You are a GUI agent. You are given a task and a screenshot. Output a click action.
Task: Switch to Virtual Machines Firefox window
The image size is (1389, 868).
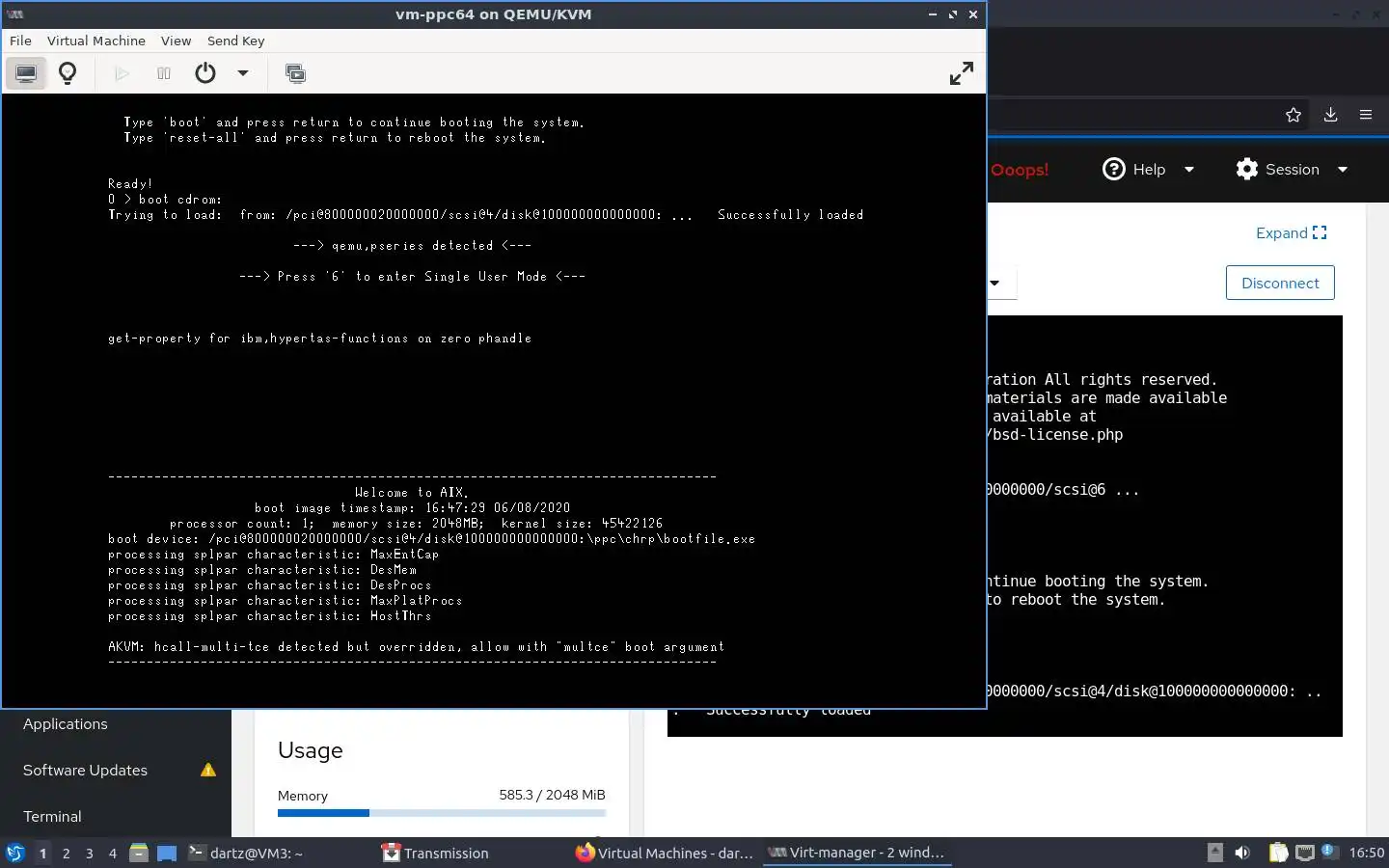tap(665, 853)
